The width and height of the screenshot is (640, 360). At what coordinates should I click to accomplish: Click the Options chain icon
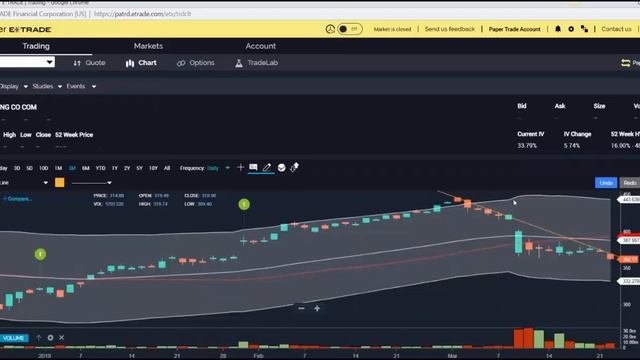tap(181, 63)
